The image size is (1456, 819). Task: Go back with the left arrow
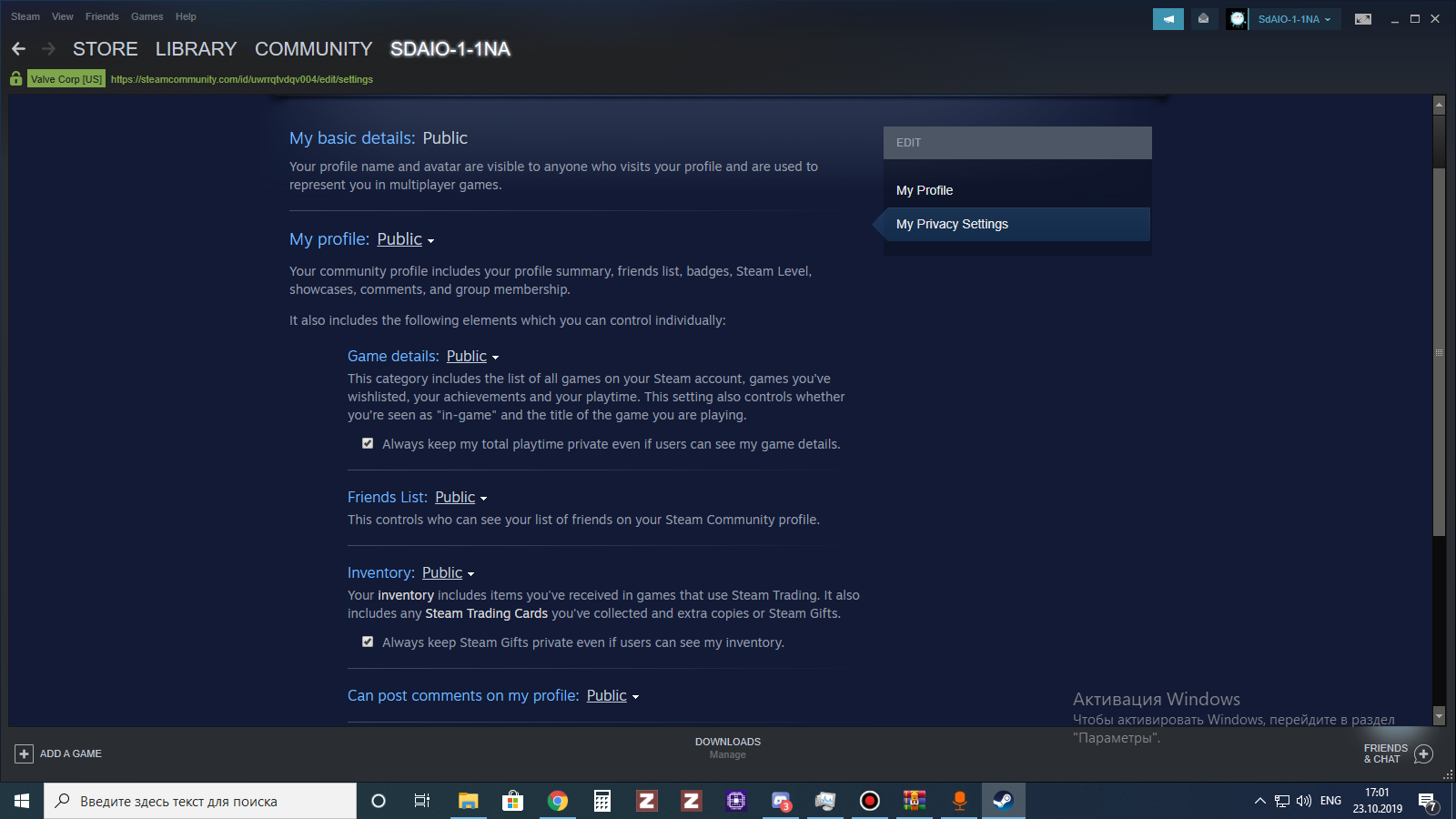18,49
